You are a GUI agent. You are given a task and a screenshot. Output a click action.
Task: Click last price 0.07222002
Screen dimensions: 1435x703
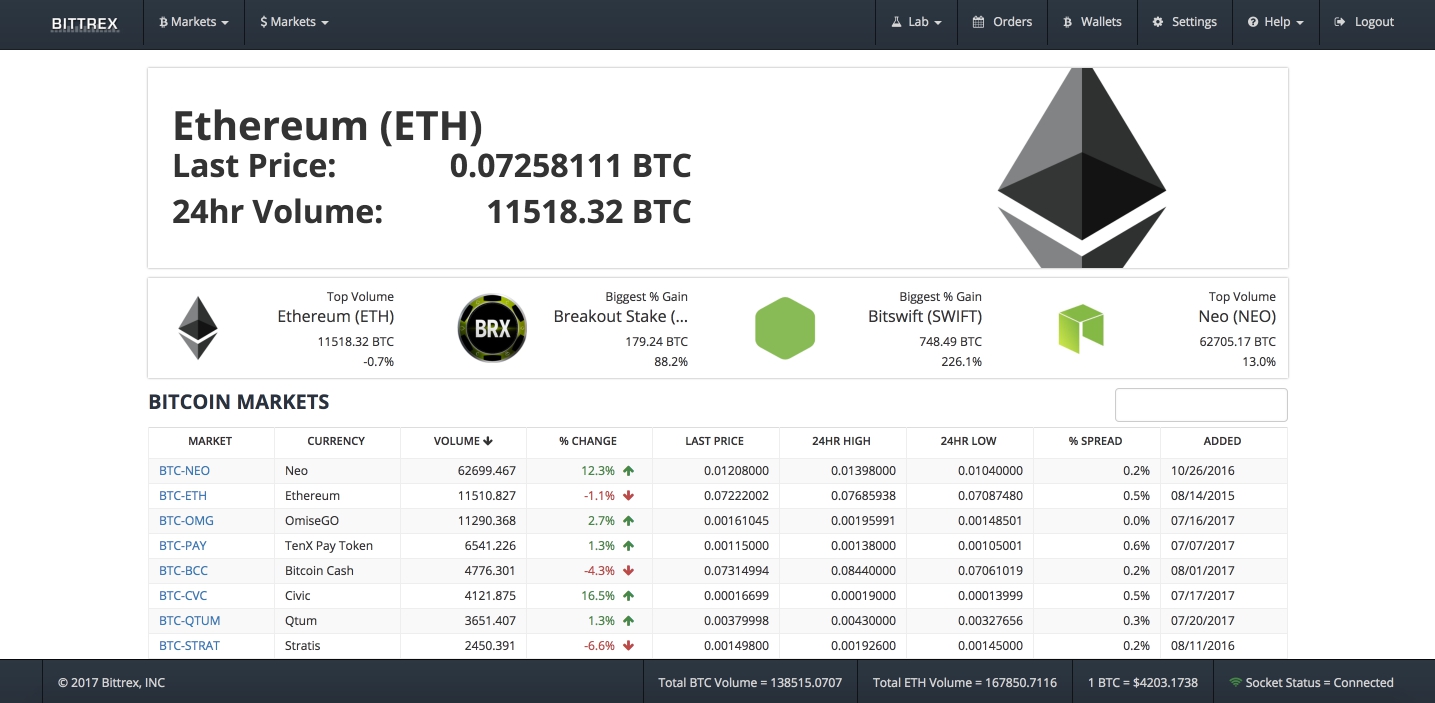pyautogui.click(x=736, y=495)
